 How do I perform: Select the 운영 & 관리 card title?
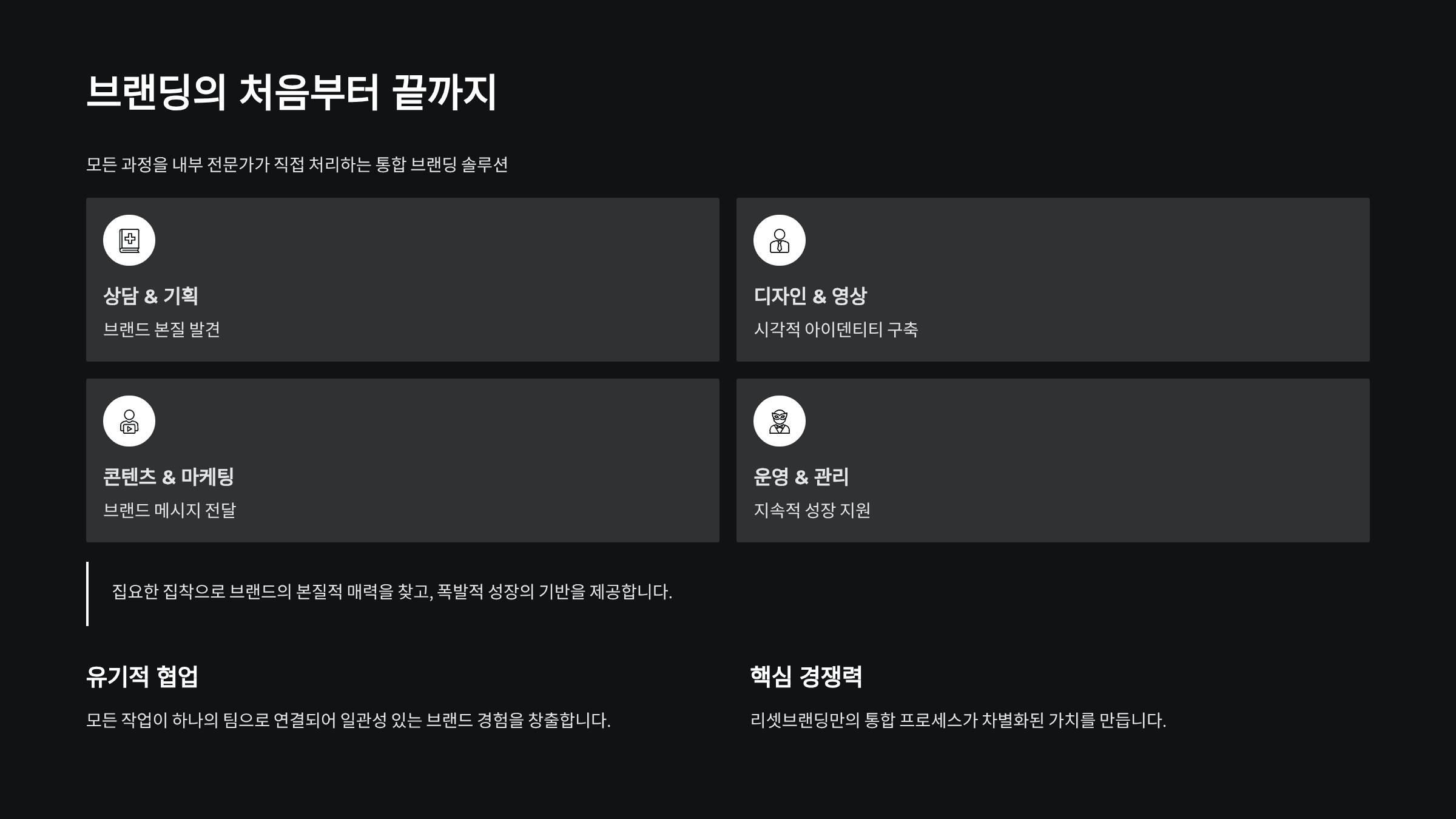[x=801, y=477]
